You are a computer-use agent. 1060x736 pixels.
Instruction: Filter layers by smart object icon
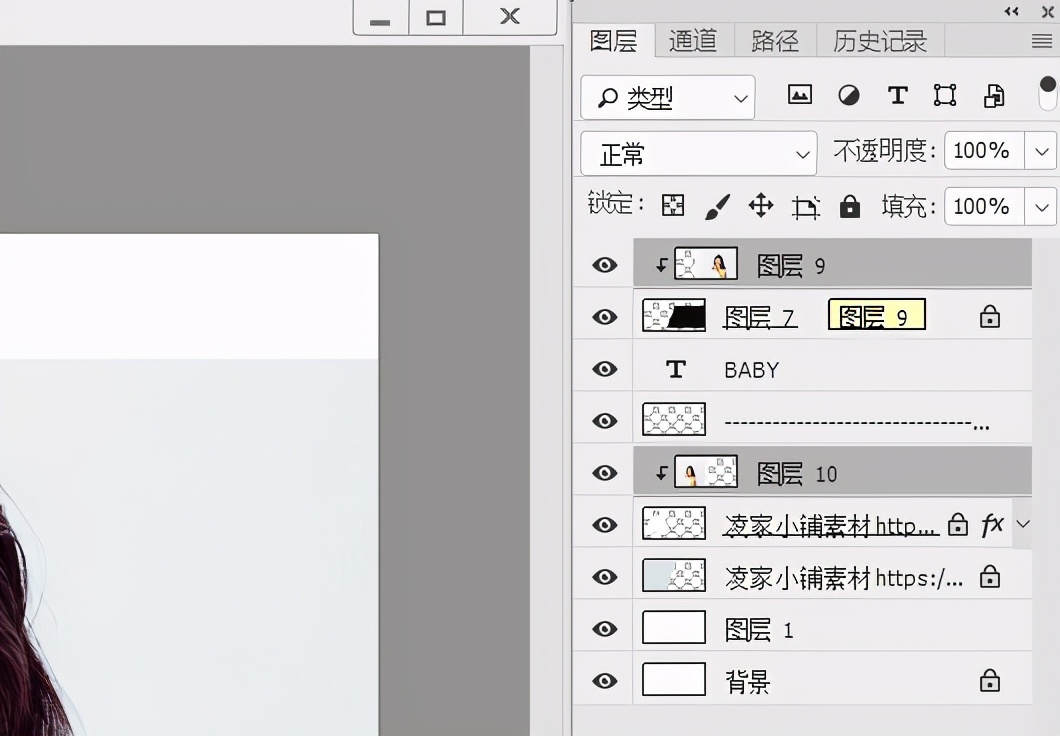coord(994,95)
